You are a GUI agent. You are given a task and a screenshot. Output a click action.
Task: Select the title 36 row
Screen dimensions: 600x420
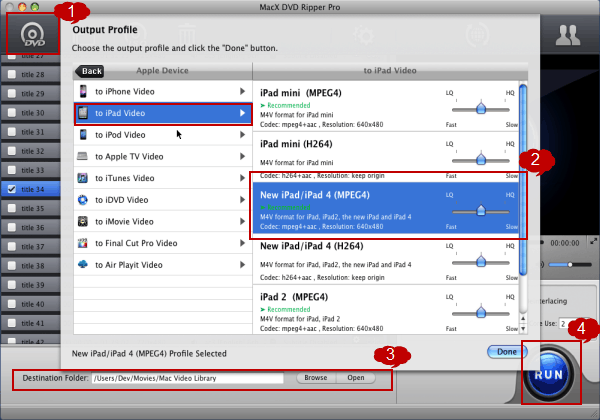click(x=31, y=227)
